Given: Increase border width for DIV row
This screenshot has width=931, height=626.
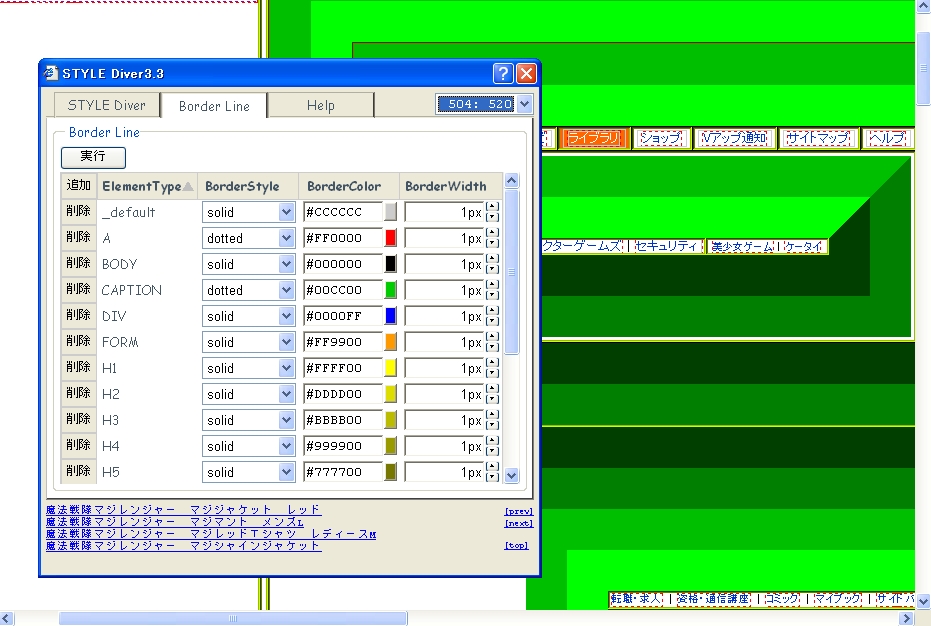Looking at the screenshot, I should (x=492, y=311).
